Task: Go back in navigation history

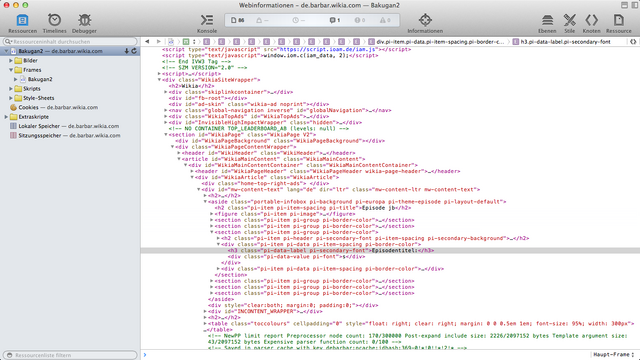Action: pyautogui.click(x=147, y=42)
